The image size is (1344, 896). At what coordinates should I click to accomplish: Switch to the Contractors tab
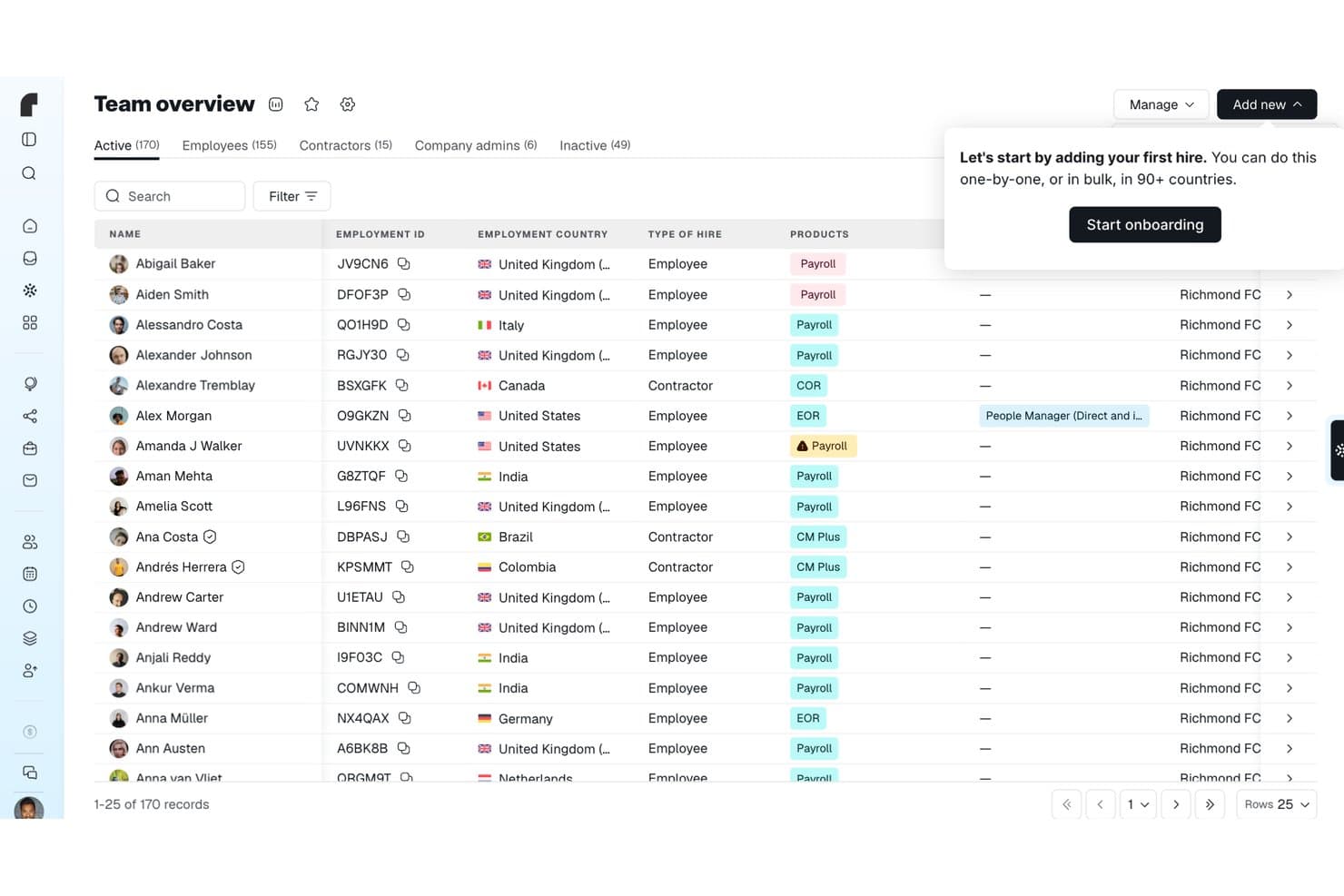pyautogui.click(x=346, y=145)
